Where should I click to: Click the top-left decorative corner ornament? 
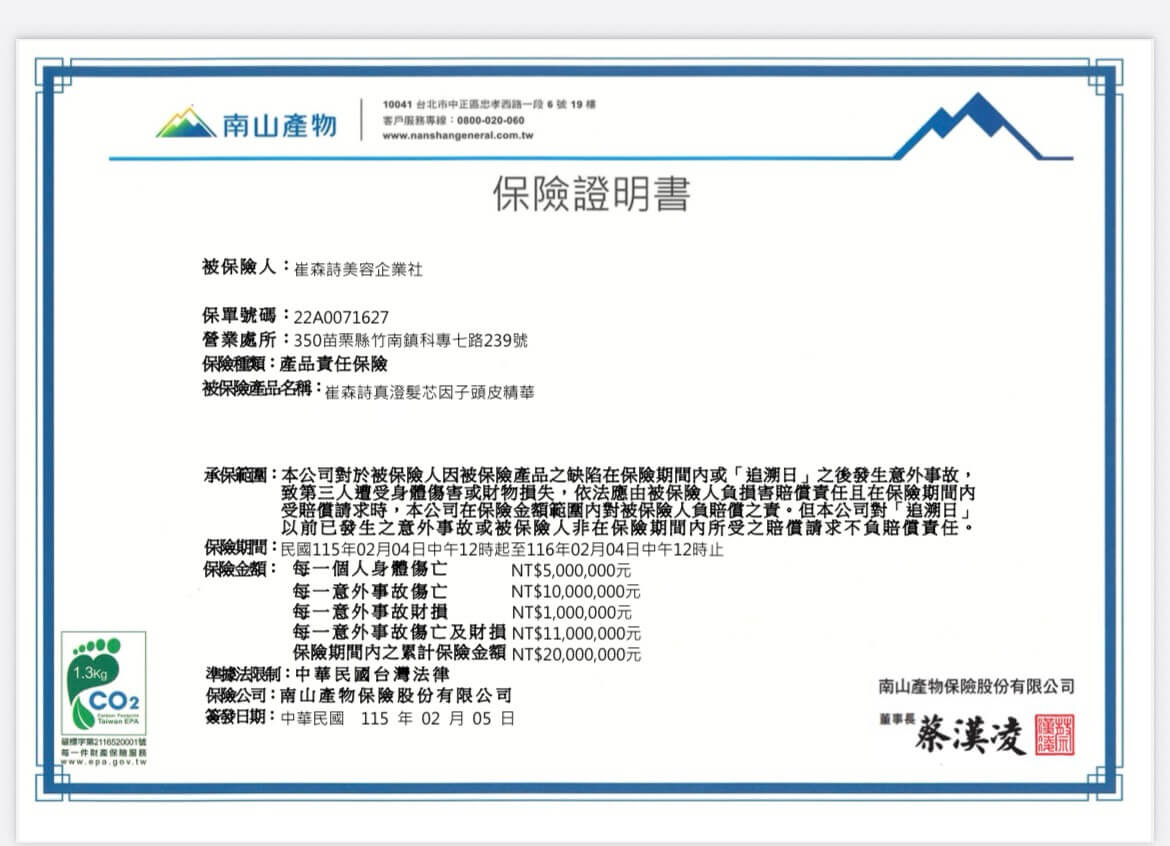50,73
